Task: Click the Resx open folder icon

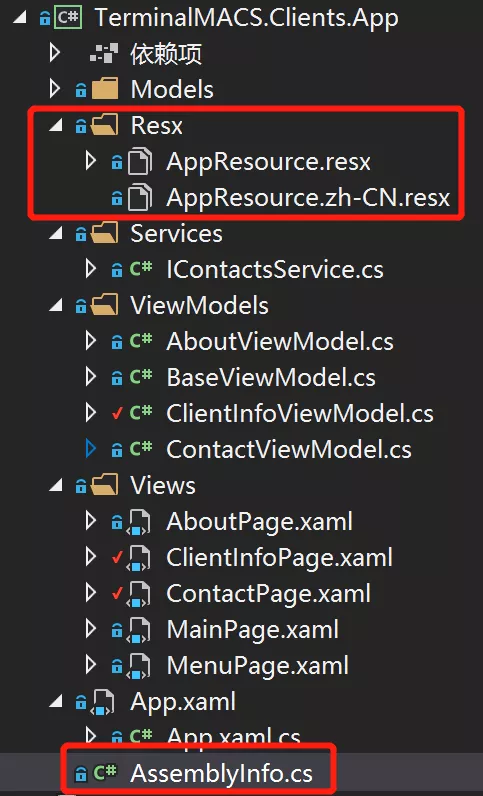Action: pos(104,125)
